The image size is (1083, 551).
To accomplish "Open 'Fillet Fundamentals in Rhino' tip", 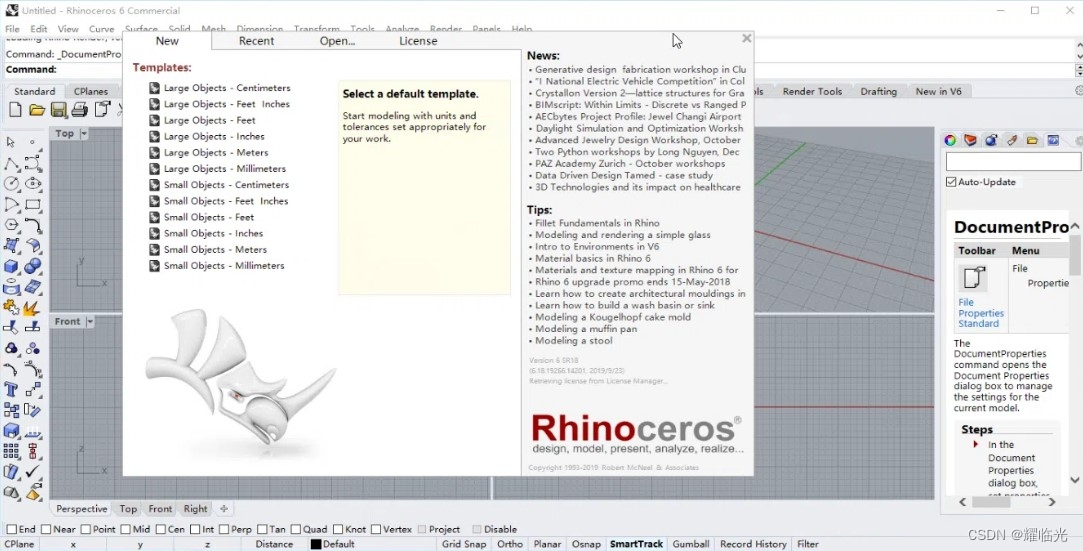I will pos(597,223).
